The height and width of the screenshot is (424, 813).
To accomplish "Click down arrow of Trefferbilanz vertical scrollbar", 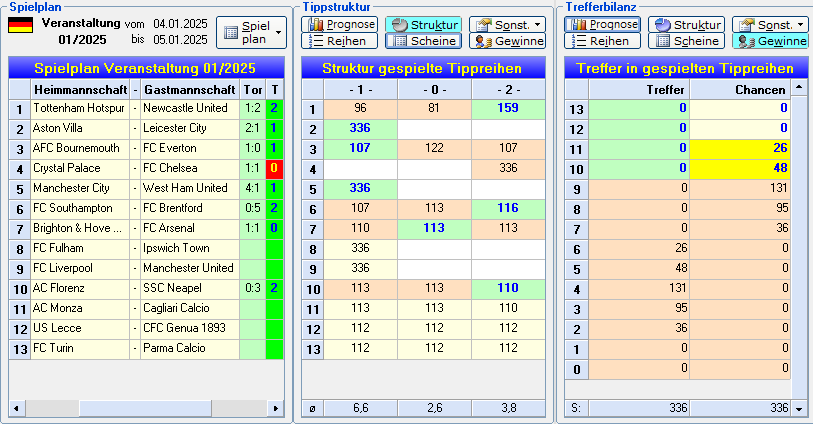I will click(x=799, y=409).
